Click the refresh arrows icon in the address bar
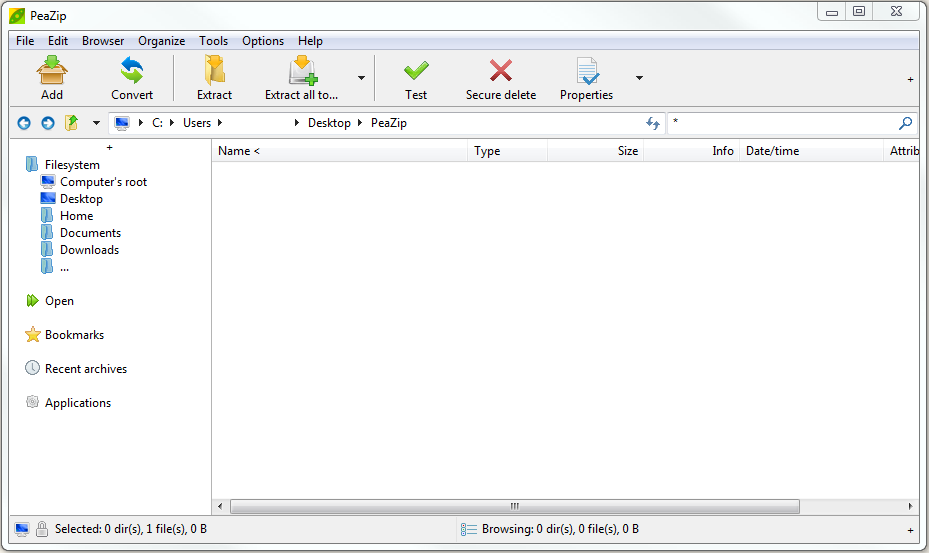929x553 pixels. [652, 123]
